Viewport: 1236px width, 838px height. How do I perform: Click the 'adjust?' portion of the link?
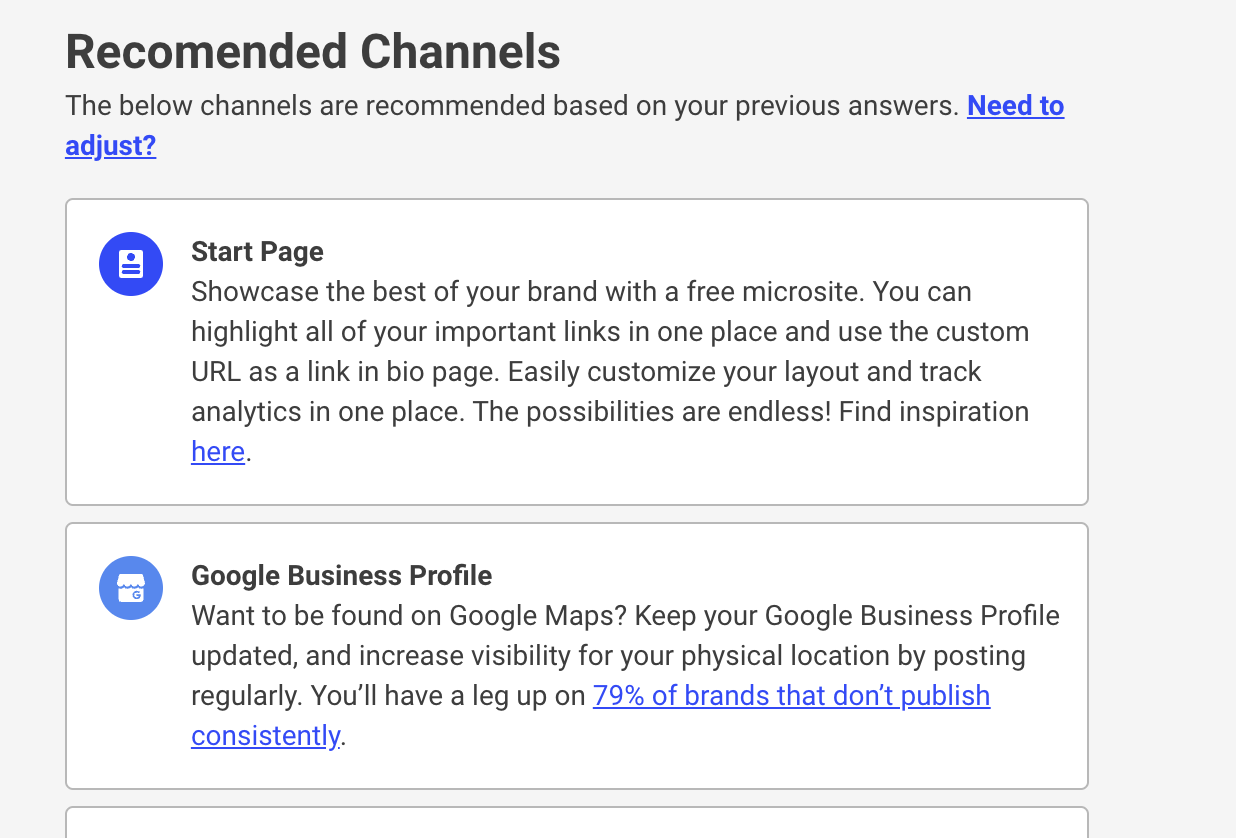click(111, 146)
